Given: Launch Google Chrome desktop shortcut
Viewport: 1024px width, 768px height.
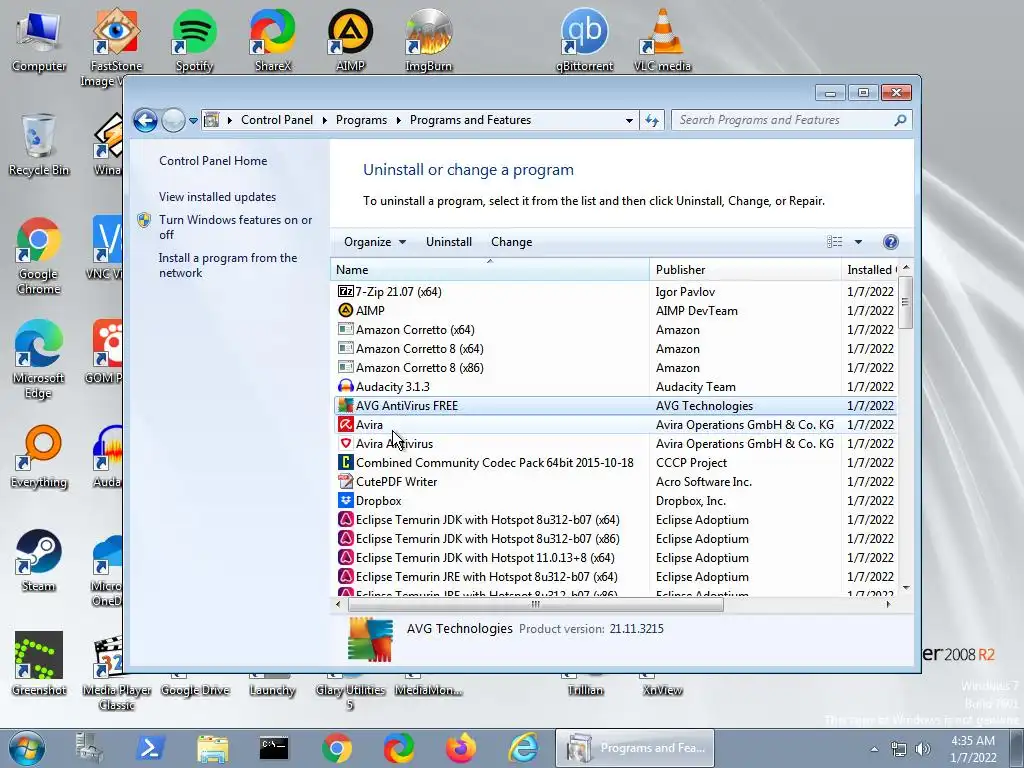Looking at the screenshot, I should tap(39, 256).
